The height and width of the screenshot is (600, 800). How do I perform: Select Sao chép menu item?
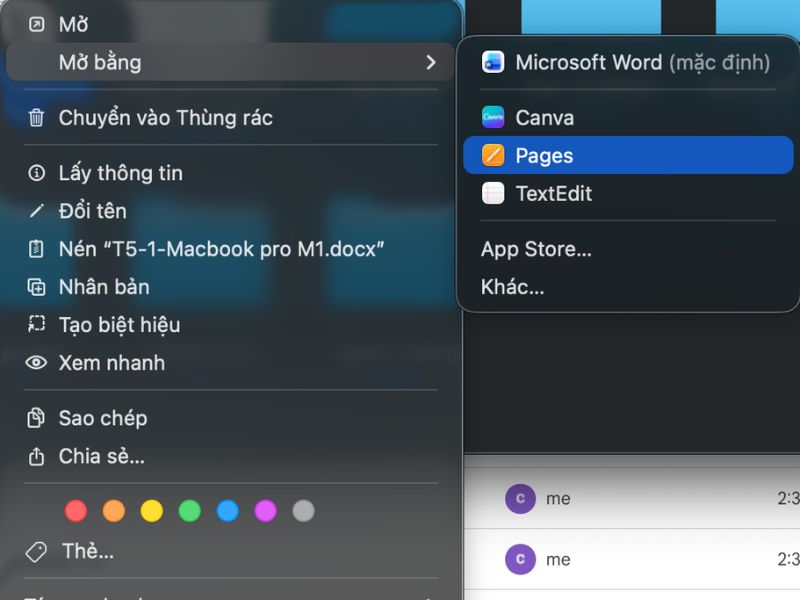pyautogui.click(x=230, y=418)
